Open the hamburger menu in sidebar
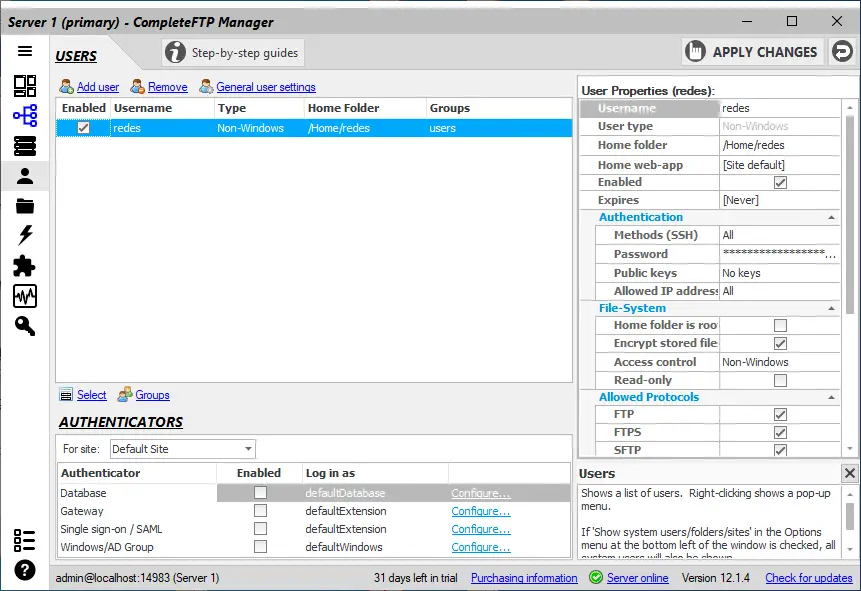Image resolution: width=861 pixels, height=591 pixels. point(25,52)
